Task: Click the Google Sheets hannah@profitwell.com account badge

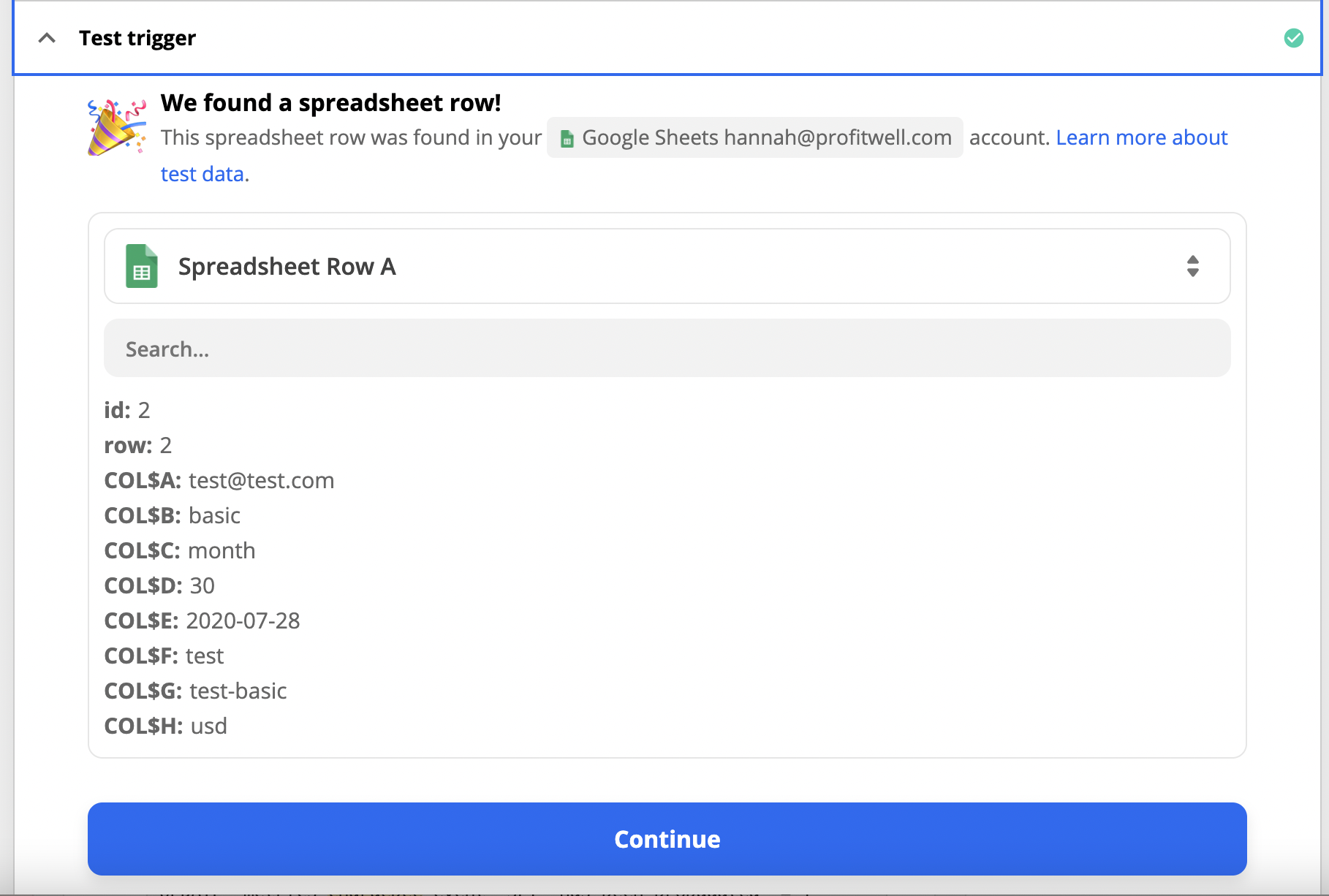Action: tap(754, 137)
